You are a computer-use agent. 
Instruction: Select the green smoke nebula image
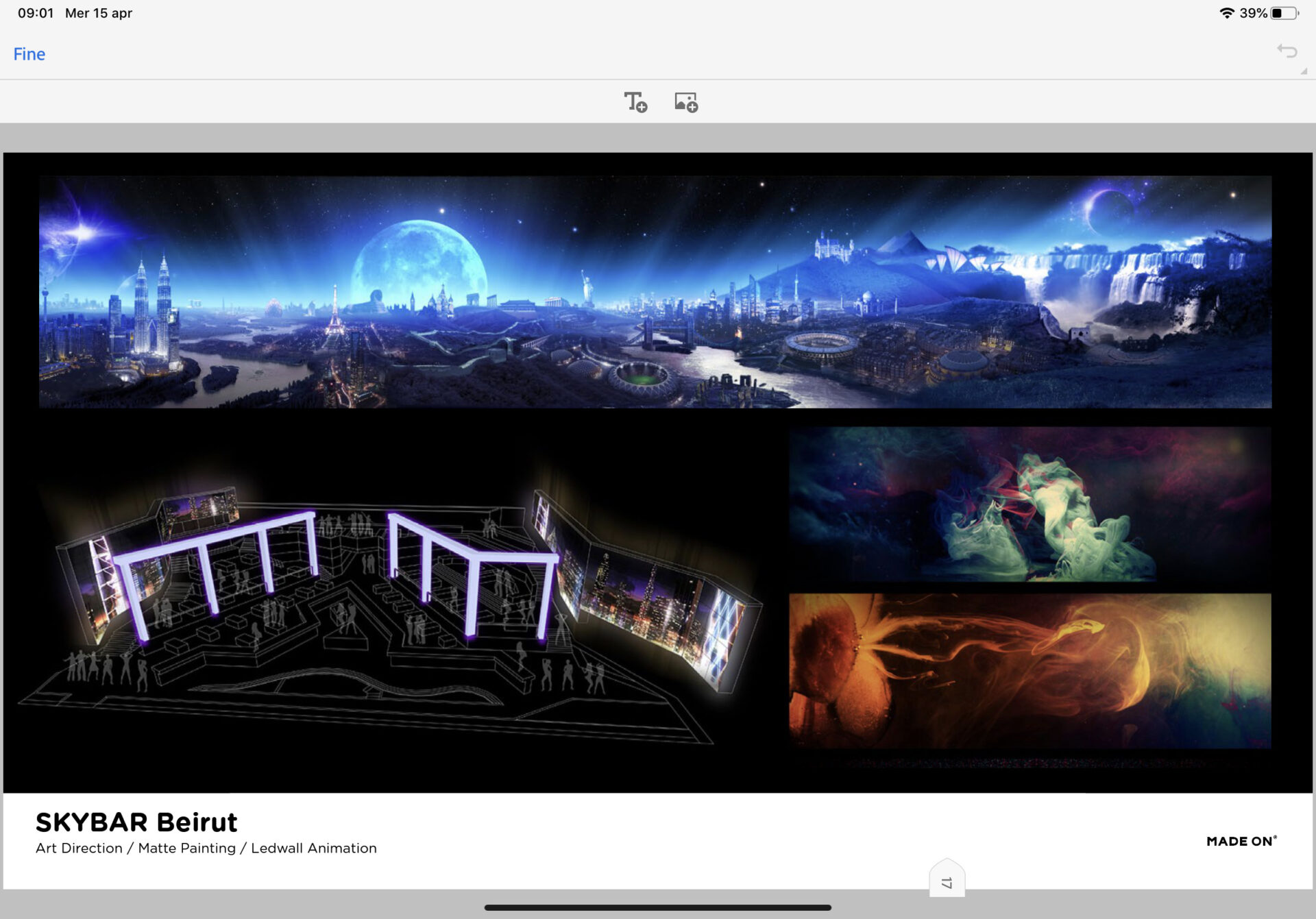point(1029,504)
